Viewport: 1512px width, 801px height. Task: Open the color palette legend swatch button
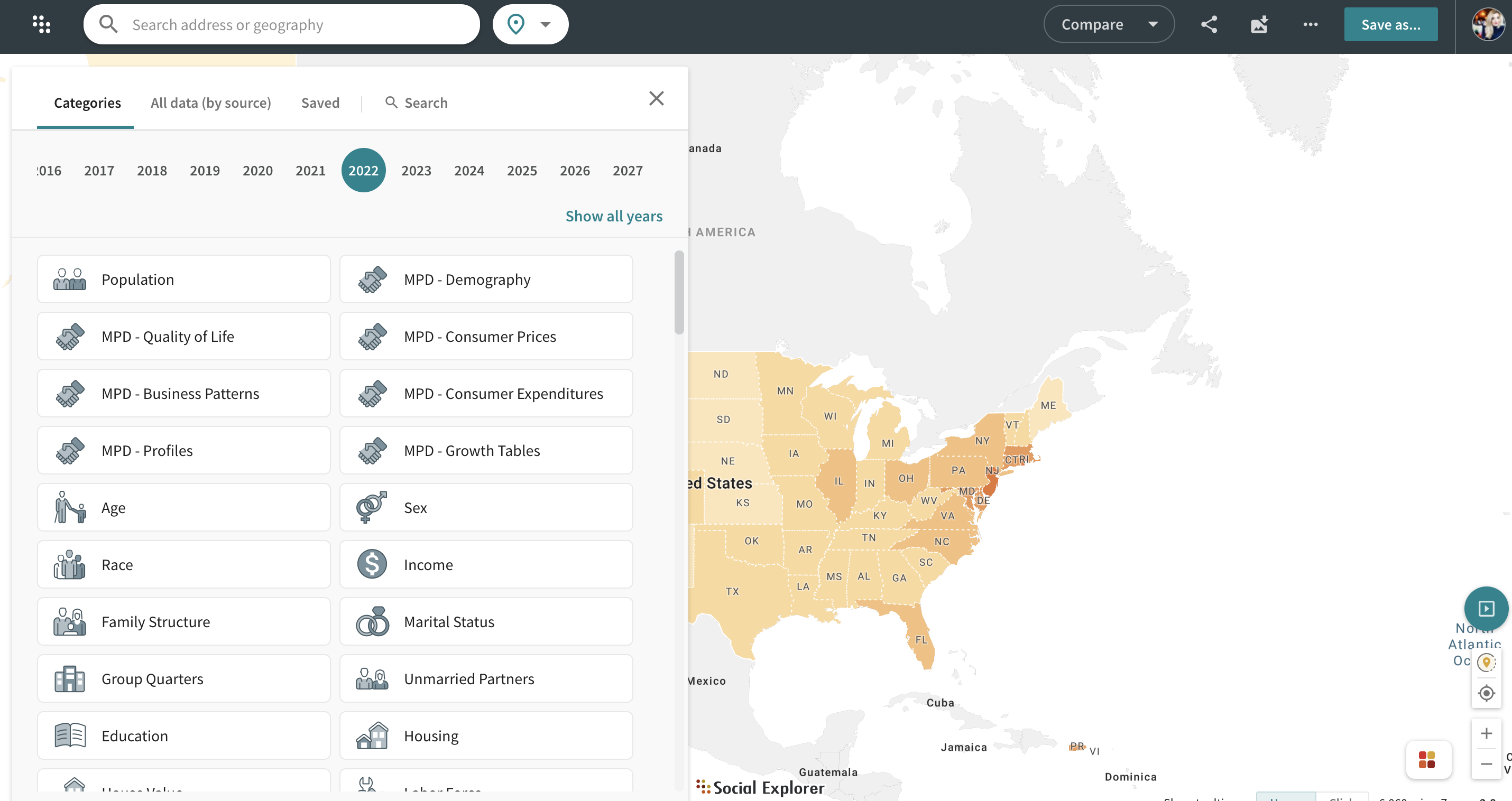coord(1426,760)
